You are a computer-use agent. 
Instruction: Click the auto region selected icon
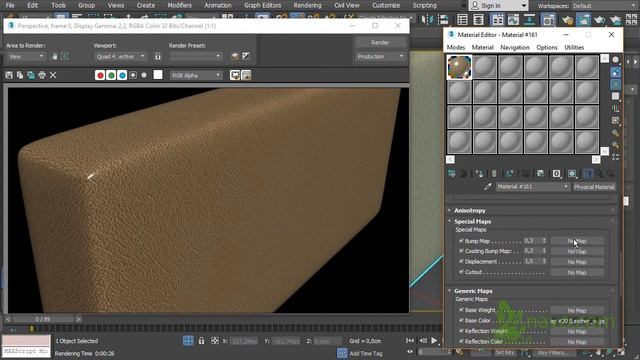pos(64,56)
